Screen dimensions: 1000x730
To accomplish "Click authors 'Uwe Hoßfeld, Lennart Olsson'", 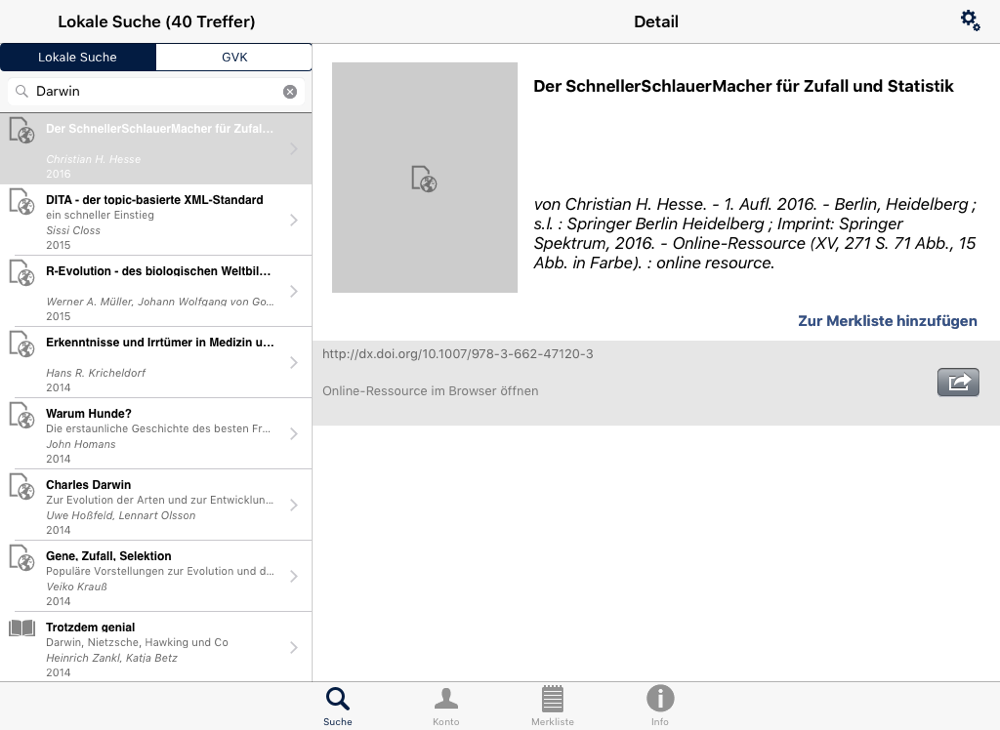I will coord(121,515).
